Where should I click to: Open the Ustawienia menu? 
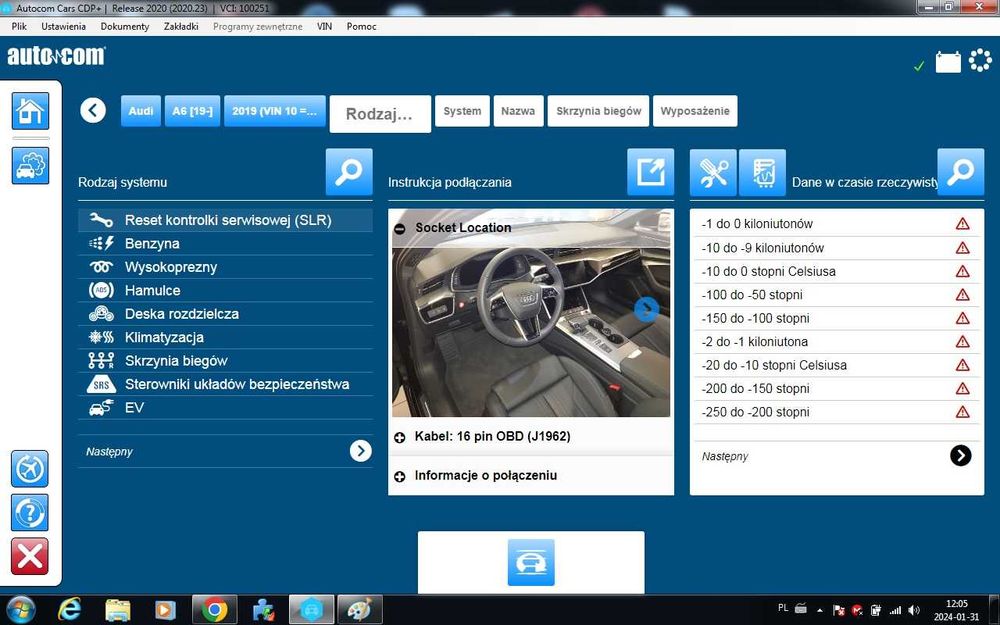click(63, 26)
